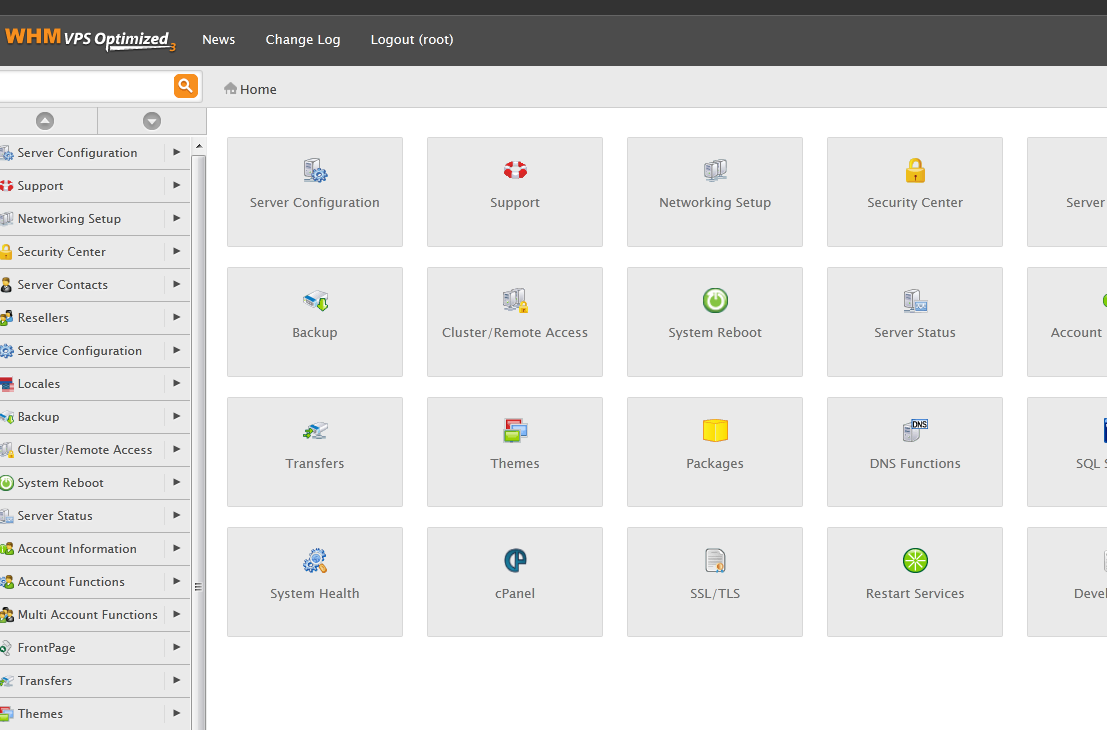Select Server Status in the sidebar
The image size is (1107, 730).
click(55, 516)
